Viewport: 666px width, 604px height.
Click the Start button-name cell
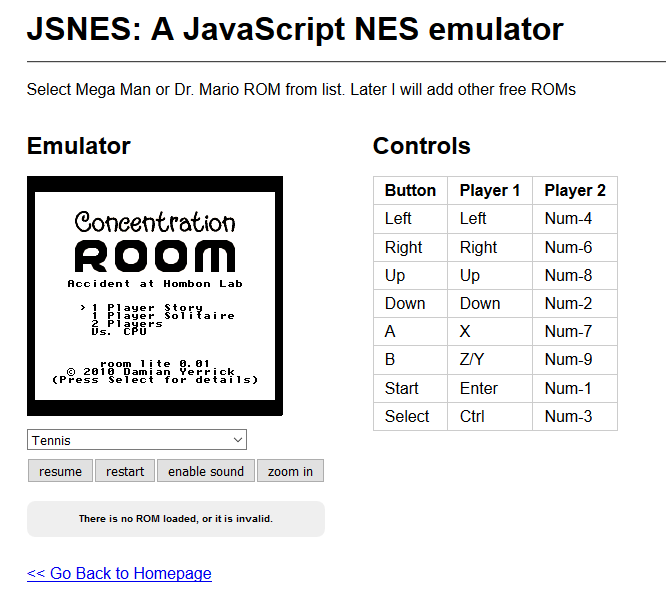[x=410, y=388]
